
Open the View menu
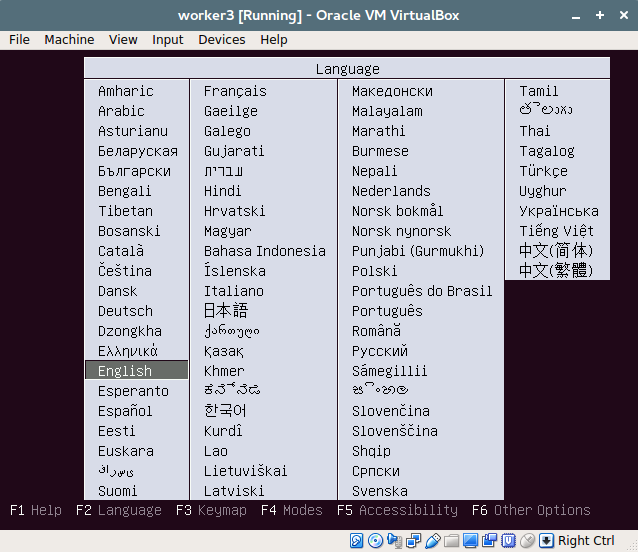click(123, 40)
